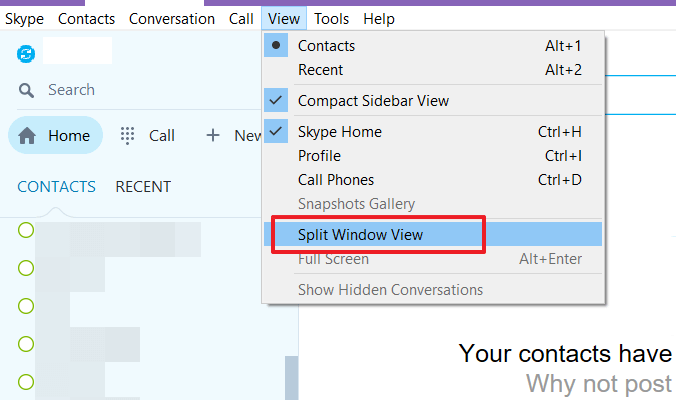Toggle Compact Sidebar View

433,101
